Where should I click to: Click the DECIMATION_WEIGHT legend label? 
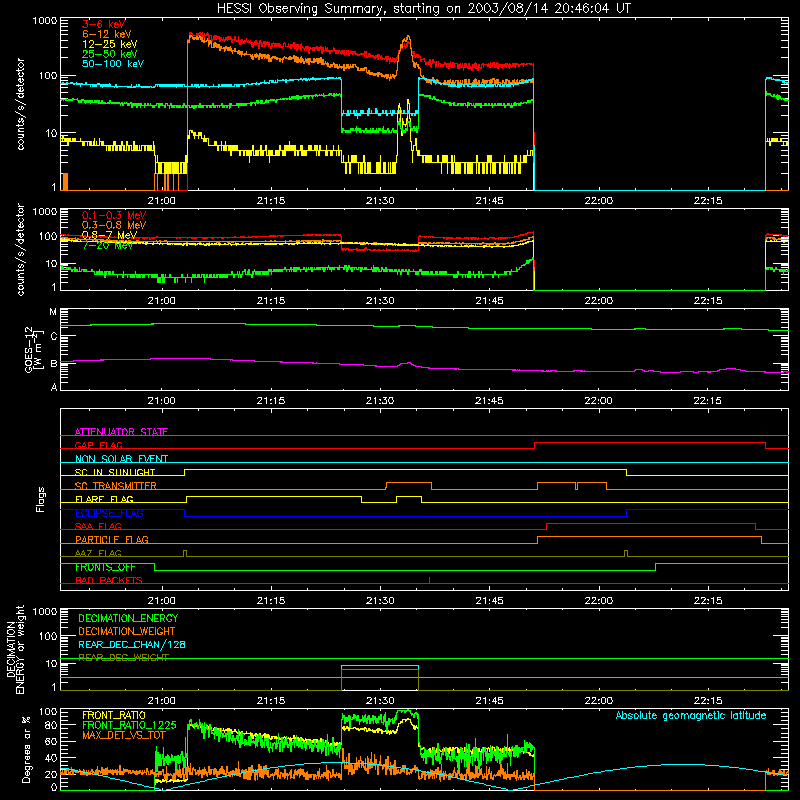(127, 631)
